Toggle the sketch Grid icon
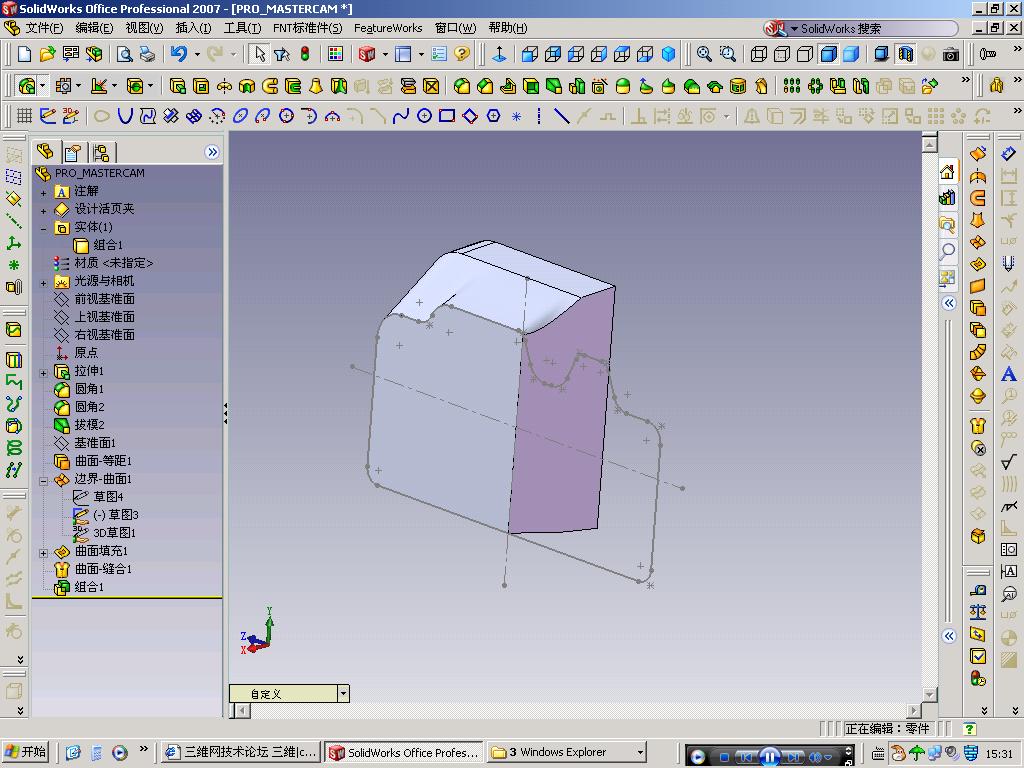1024x768 pixels. tap(24, 116)
